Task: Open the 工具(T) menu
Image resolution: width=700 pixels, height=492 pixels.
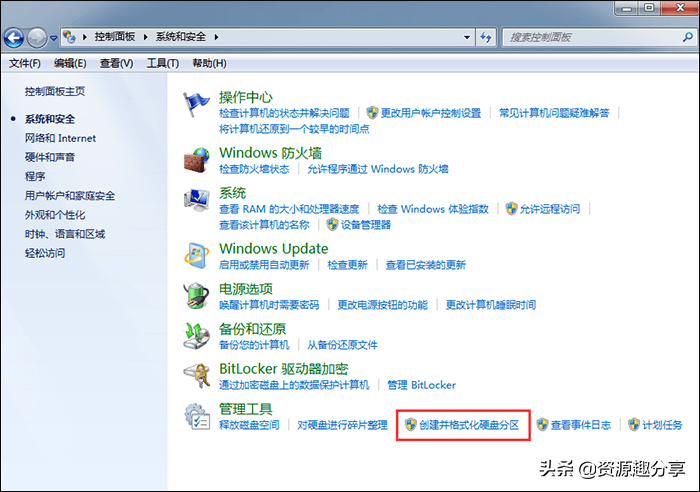Action: click(x=163, y=63)
